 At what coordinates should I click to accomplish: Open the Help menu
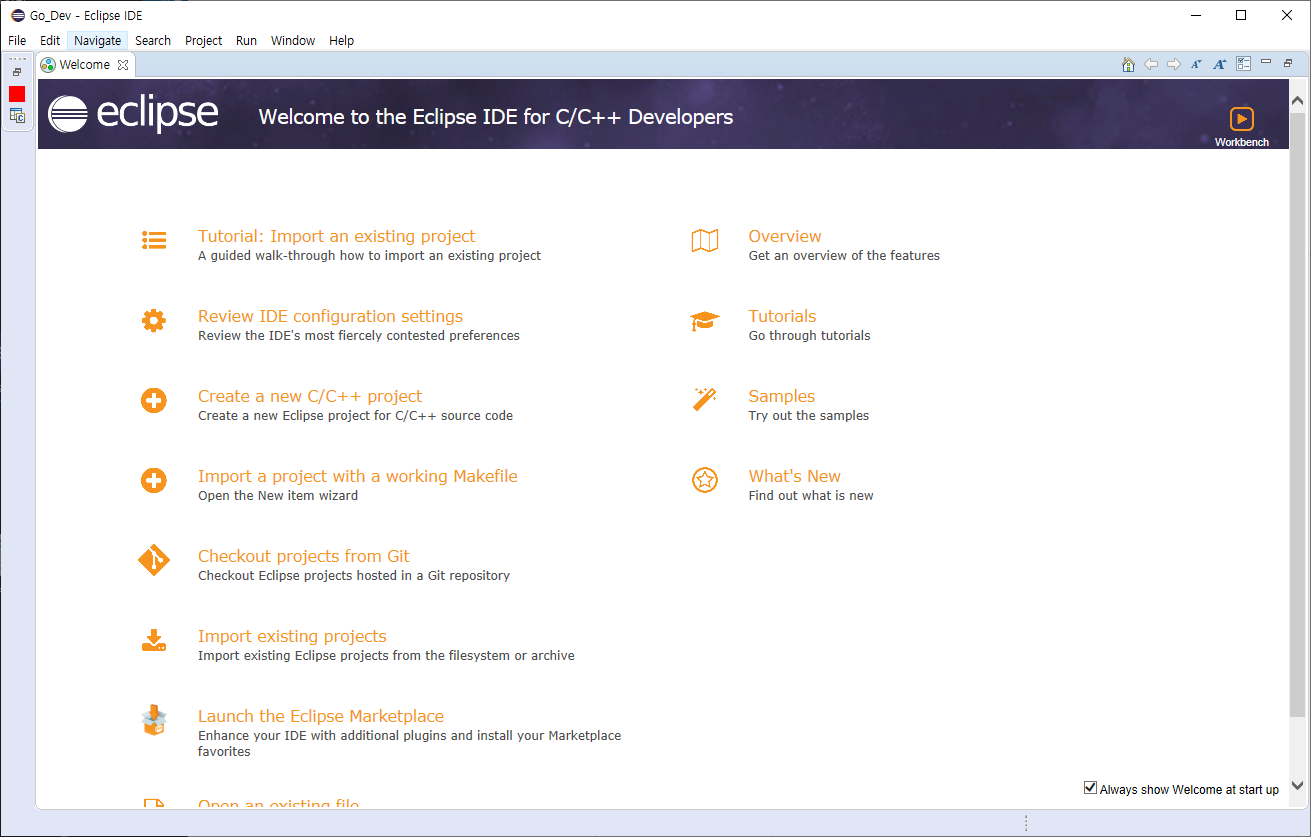tap(342, 41)
